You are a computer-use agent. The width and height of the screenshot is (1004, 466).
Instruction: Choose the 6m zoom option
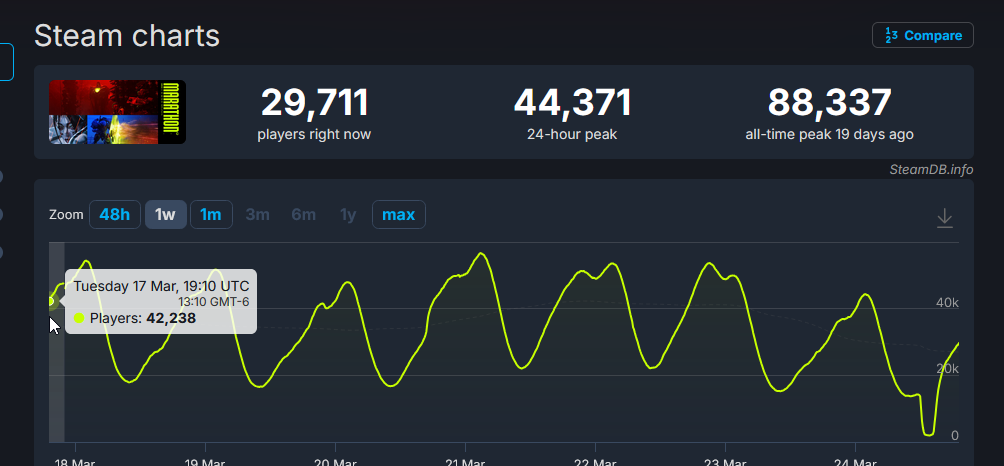click(x=304, y=214)
